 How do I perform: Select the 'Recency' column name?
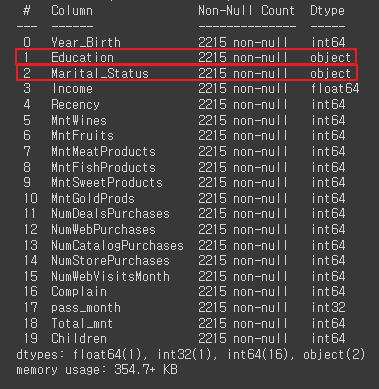[75, 105]
